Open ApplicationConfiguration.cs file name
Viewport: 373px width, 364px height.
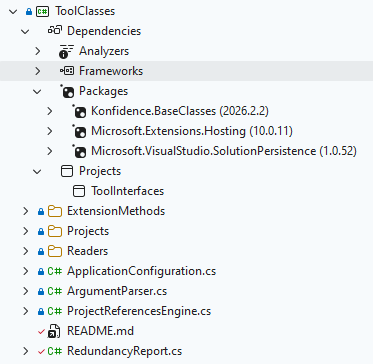click(x=142, y=271)
